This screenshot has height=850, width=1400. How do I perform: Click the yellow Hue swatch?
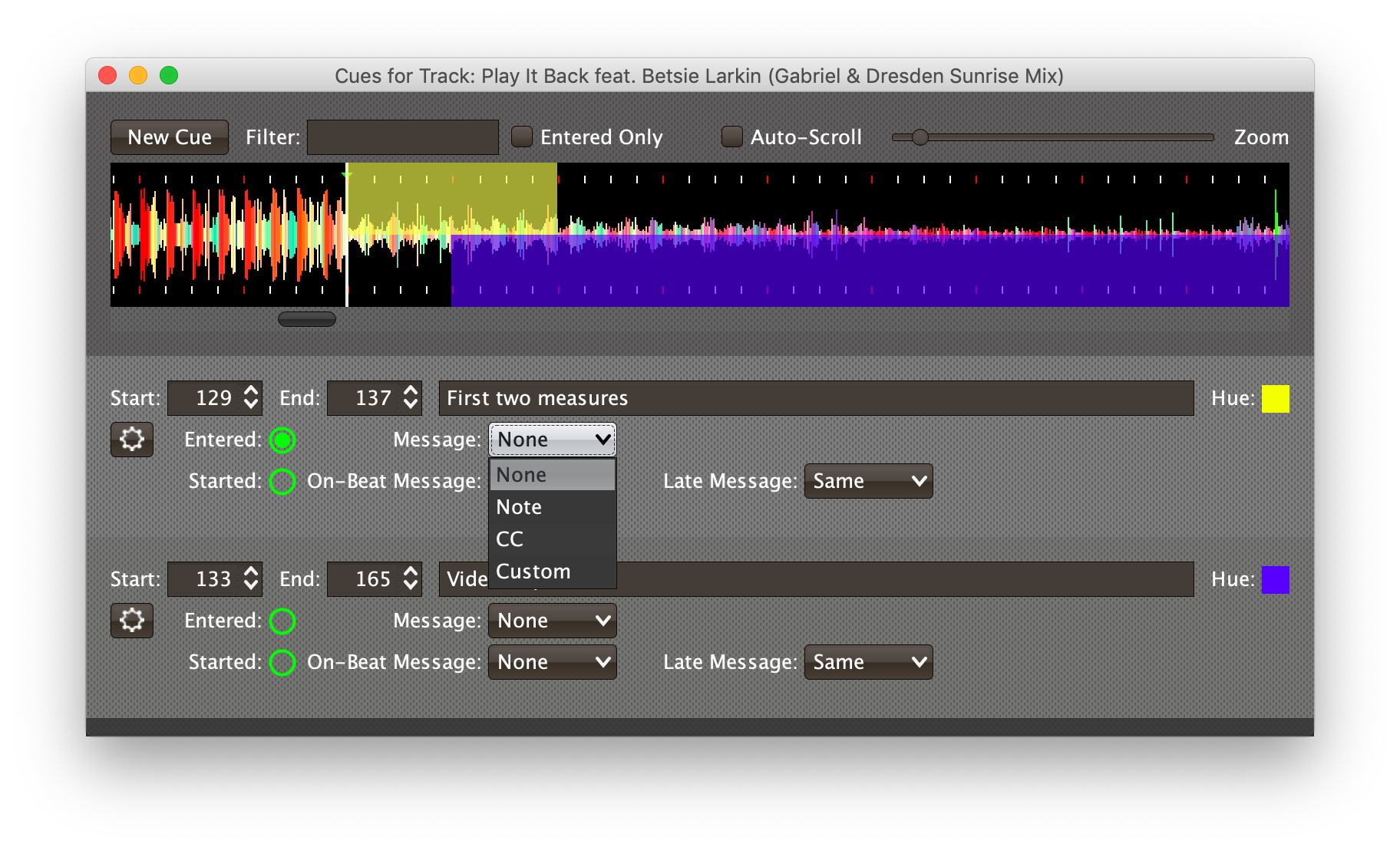(1275, 398)
